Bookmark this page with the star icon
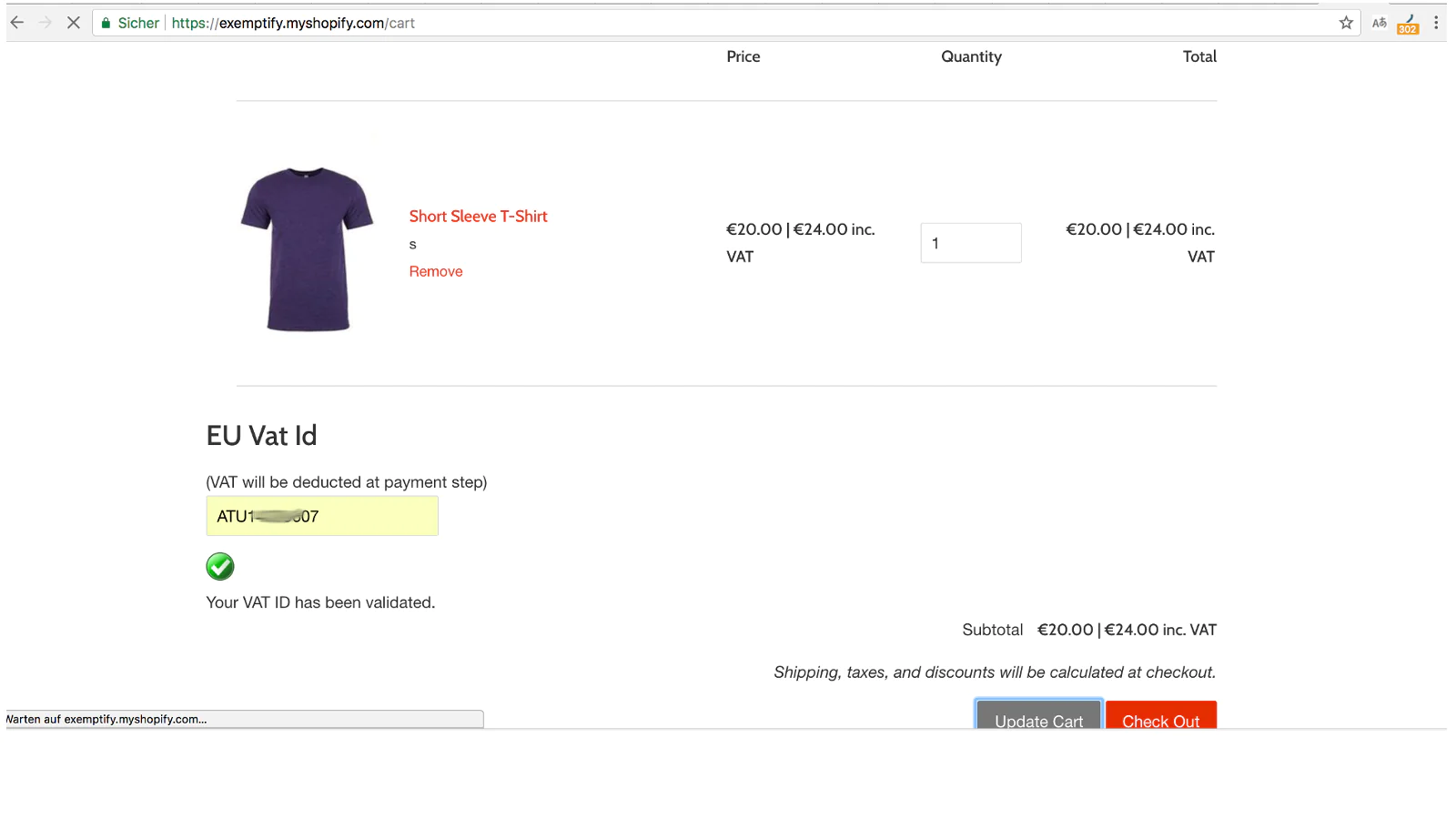This screenshot has width=1456, height=819. click(x=1346, y=23)
